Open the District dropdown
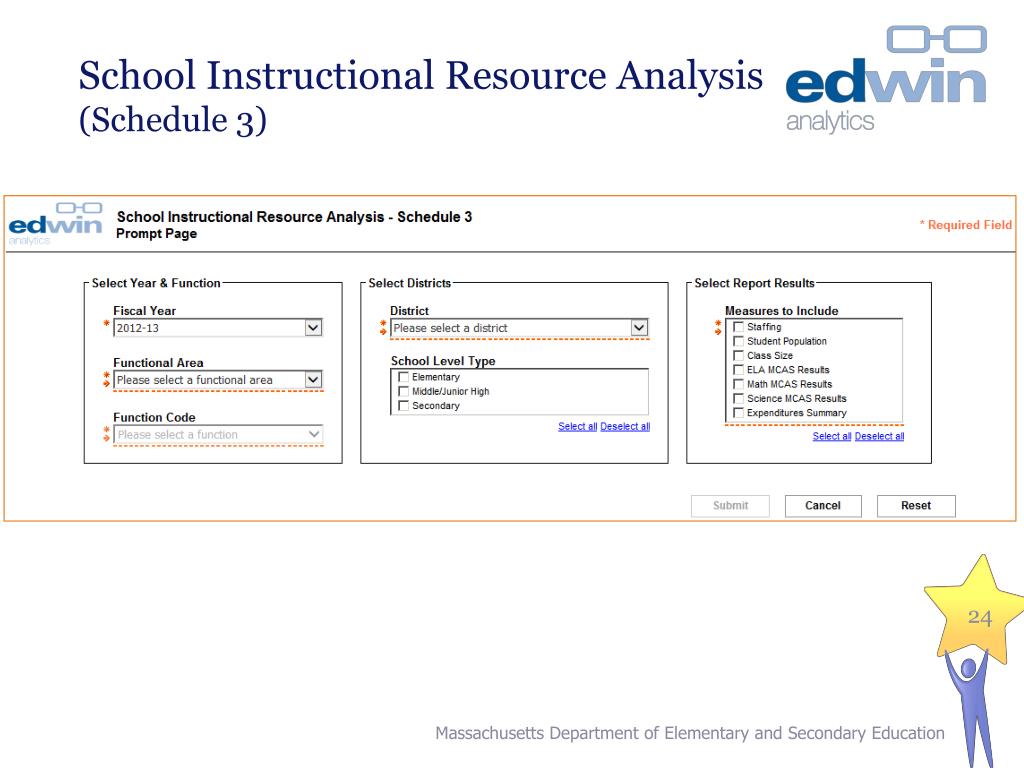 click(x=519, y=328)
